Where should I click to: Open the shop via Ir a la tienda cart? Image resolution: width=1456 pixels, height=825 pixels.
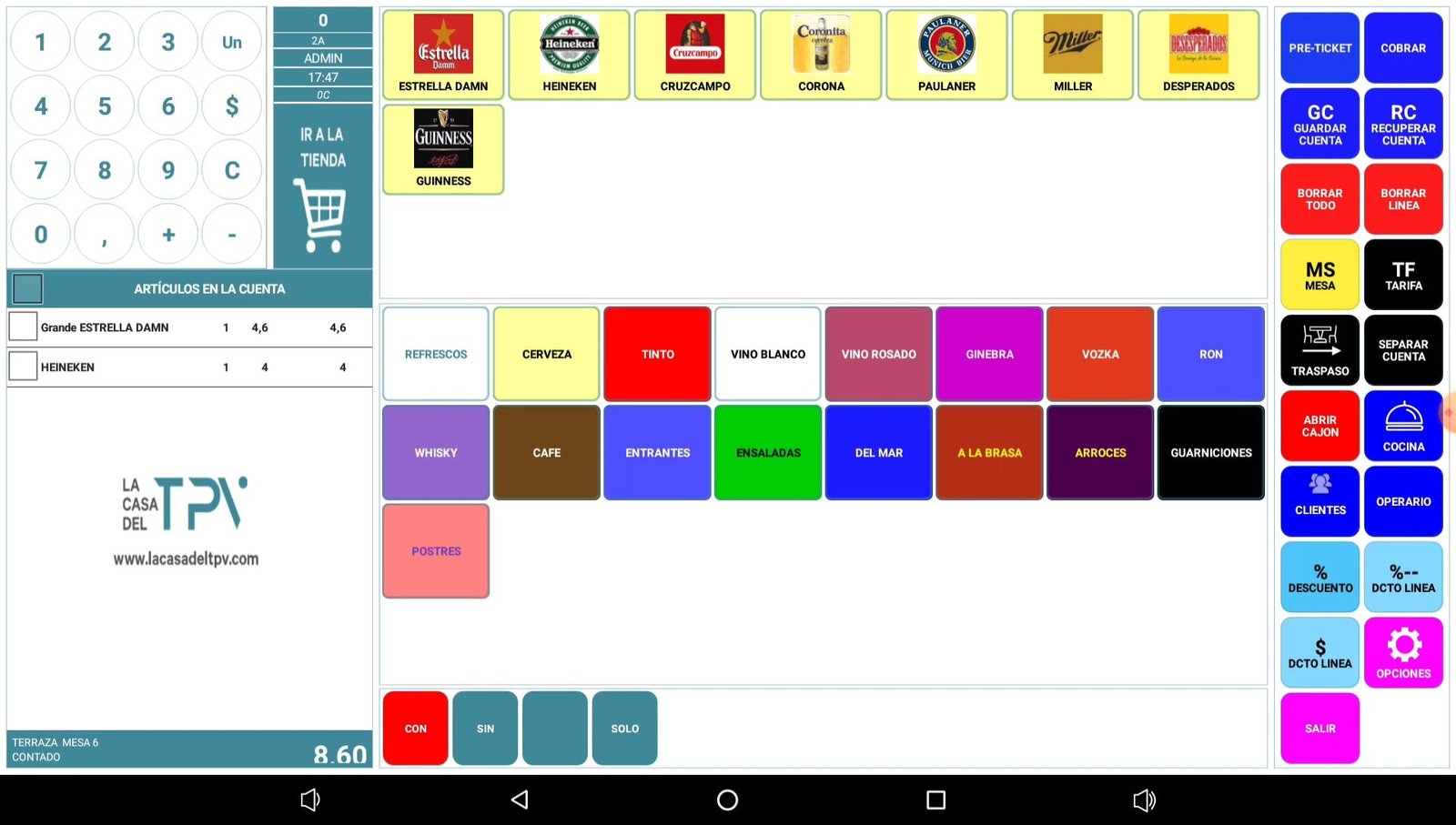(x=322, y=186)
